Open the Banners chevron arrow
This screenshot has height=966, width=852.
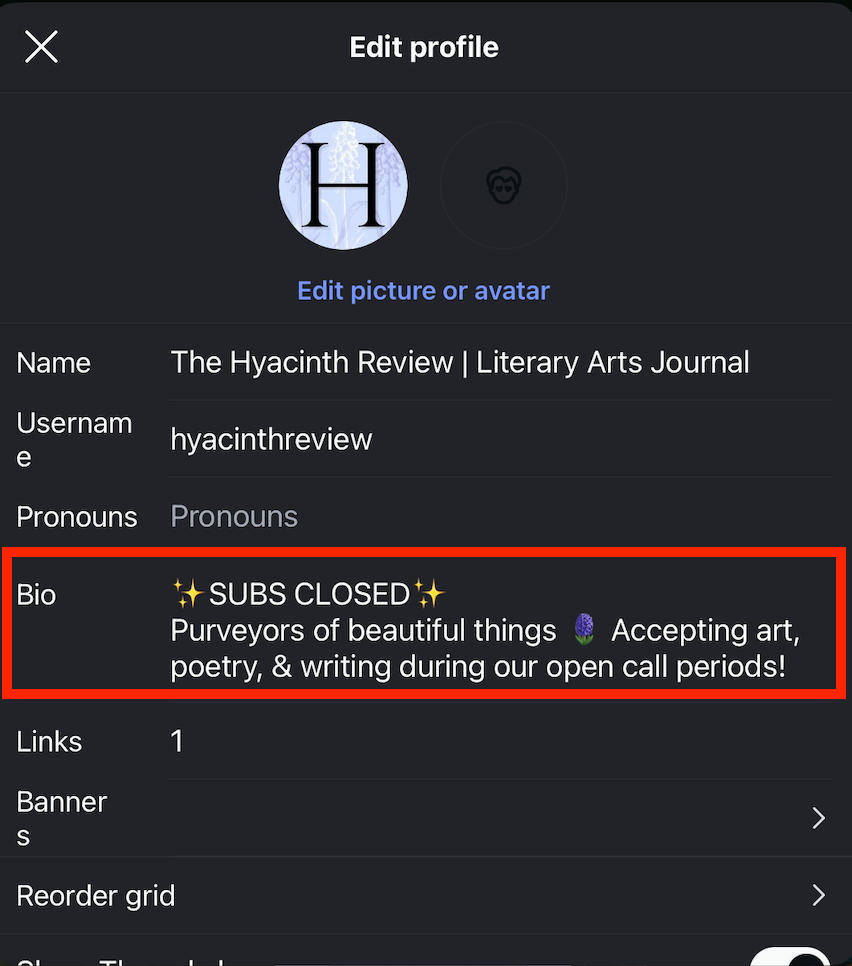coord(818,818)
